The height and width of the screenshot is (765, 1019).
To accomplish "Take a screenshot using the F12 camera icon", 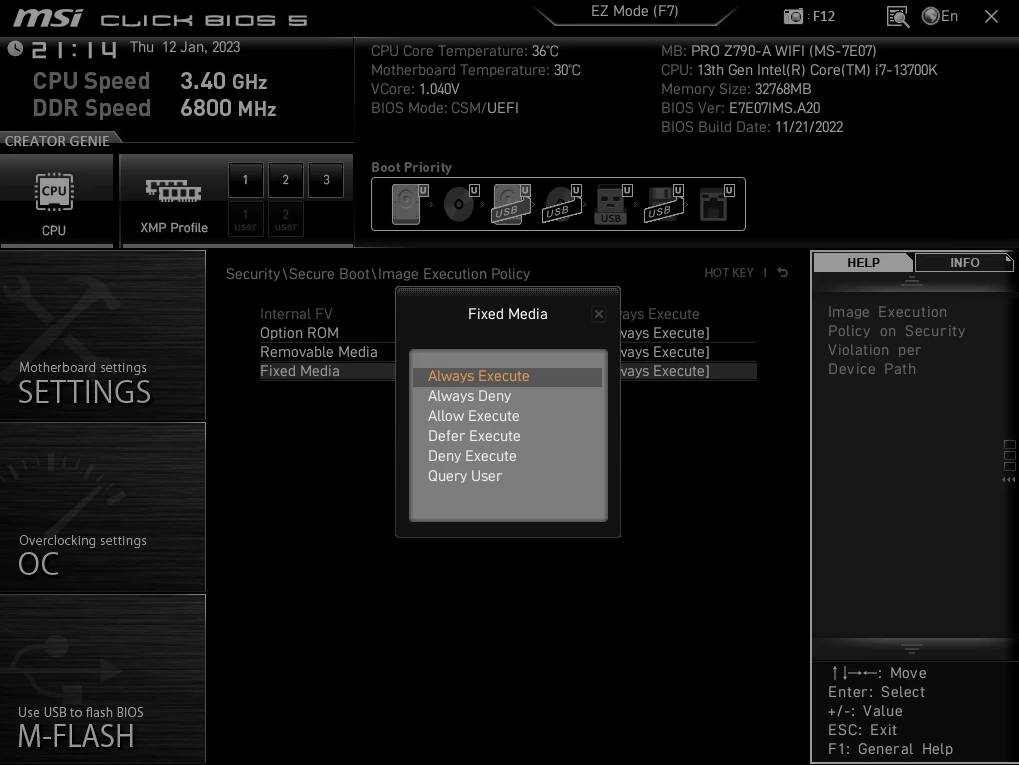I will (793, 16).
